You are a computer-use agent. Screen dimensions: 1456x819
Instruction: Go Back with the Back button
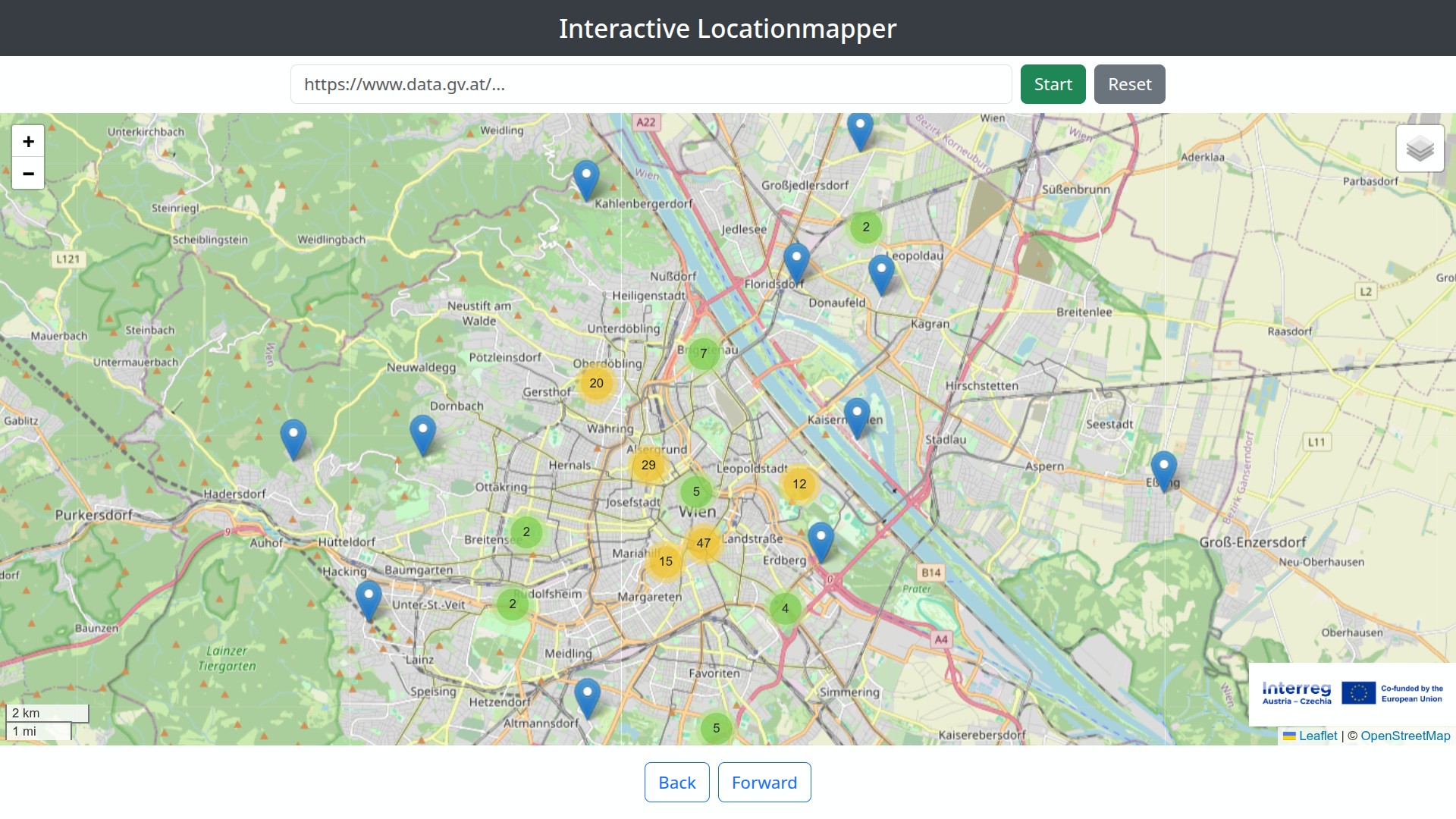676,782
